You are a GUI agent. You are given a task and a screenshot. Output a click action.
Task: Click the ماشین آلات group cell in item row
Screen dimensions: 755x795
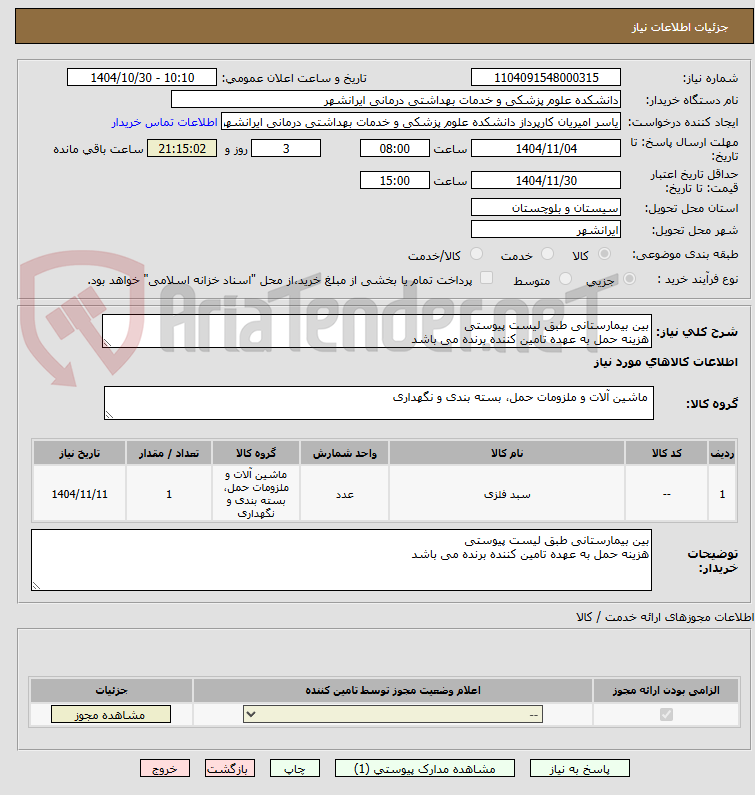[256, 494]
